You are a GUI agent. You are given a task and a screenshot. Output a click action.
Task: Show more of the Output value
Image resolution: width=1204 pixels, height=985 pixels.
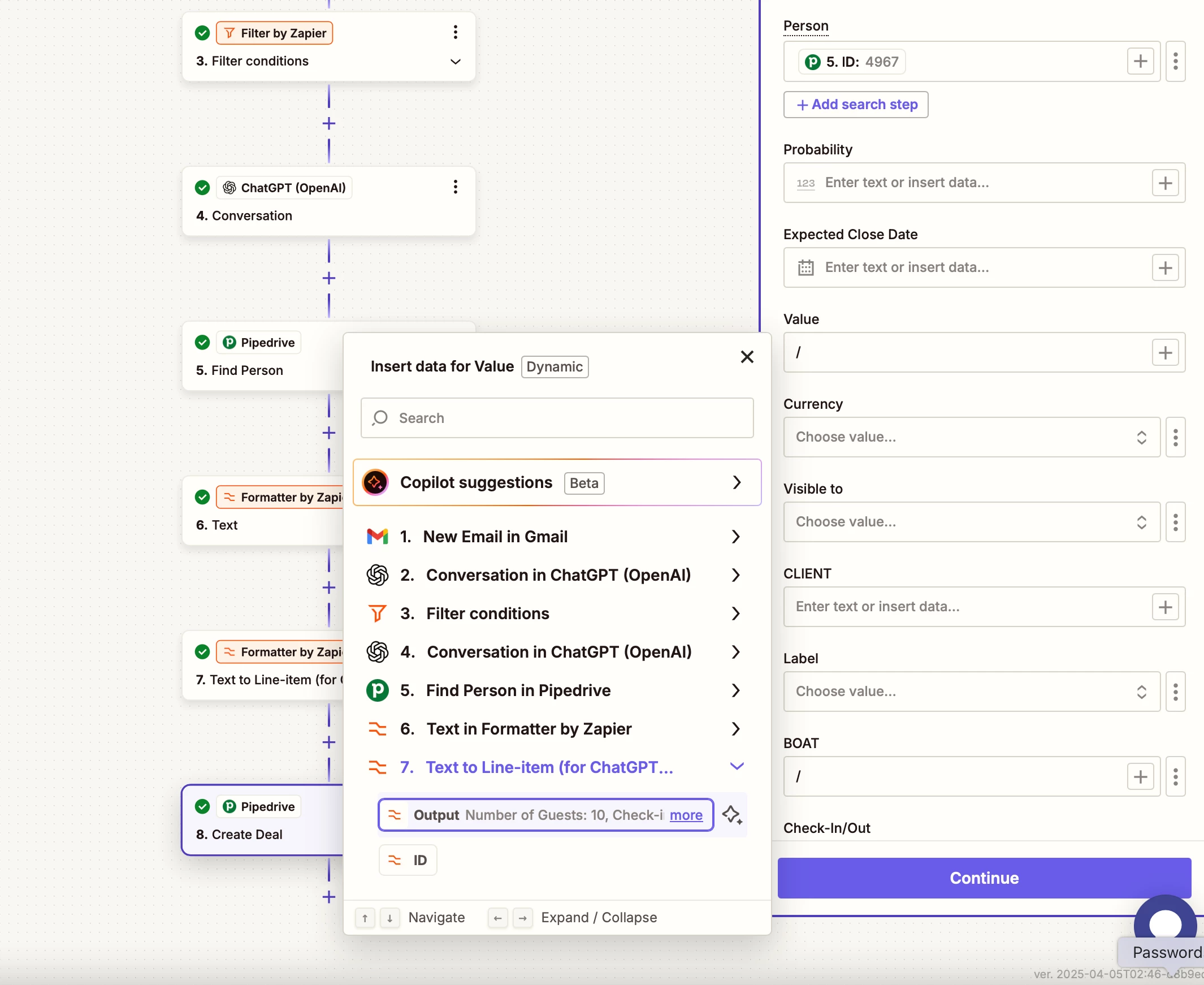click(686, 815)
